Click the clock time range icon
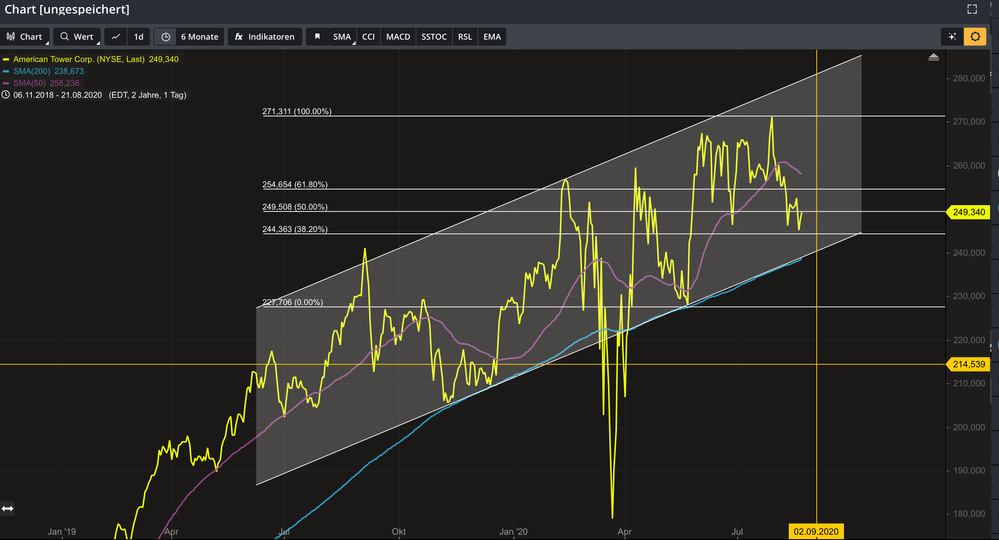Image resolution: width=999 pixels, height=540 pixels. [164, 37]
